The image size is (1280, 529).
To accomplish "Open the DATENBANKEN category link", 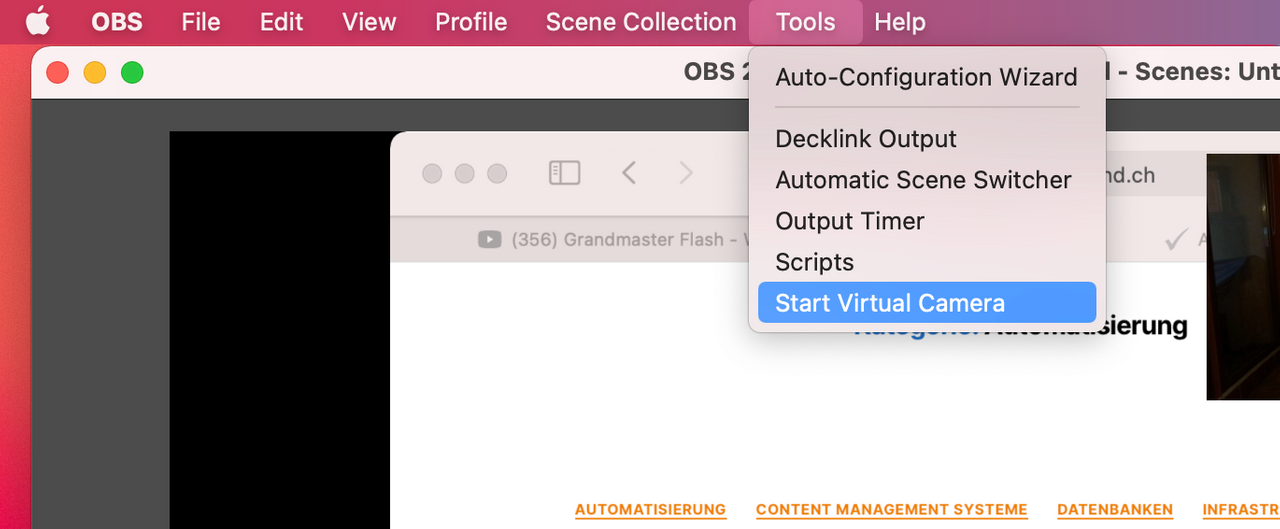I will point(1115,510).
